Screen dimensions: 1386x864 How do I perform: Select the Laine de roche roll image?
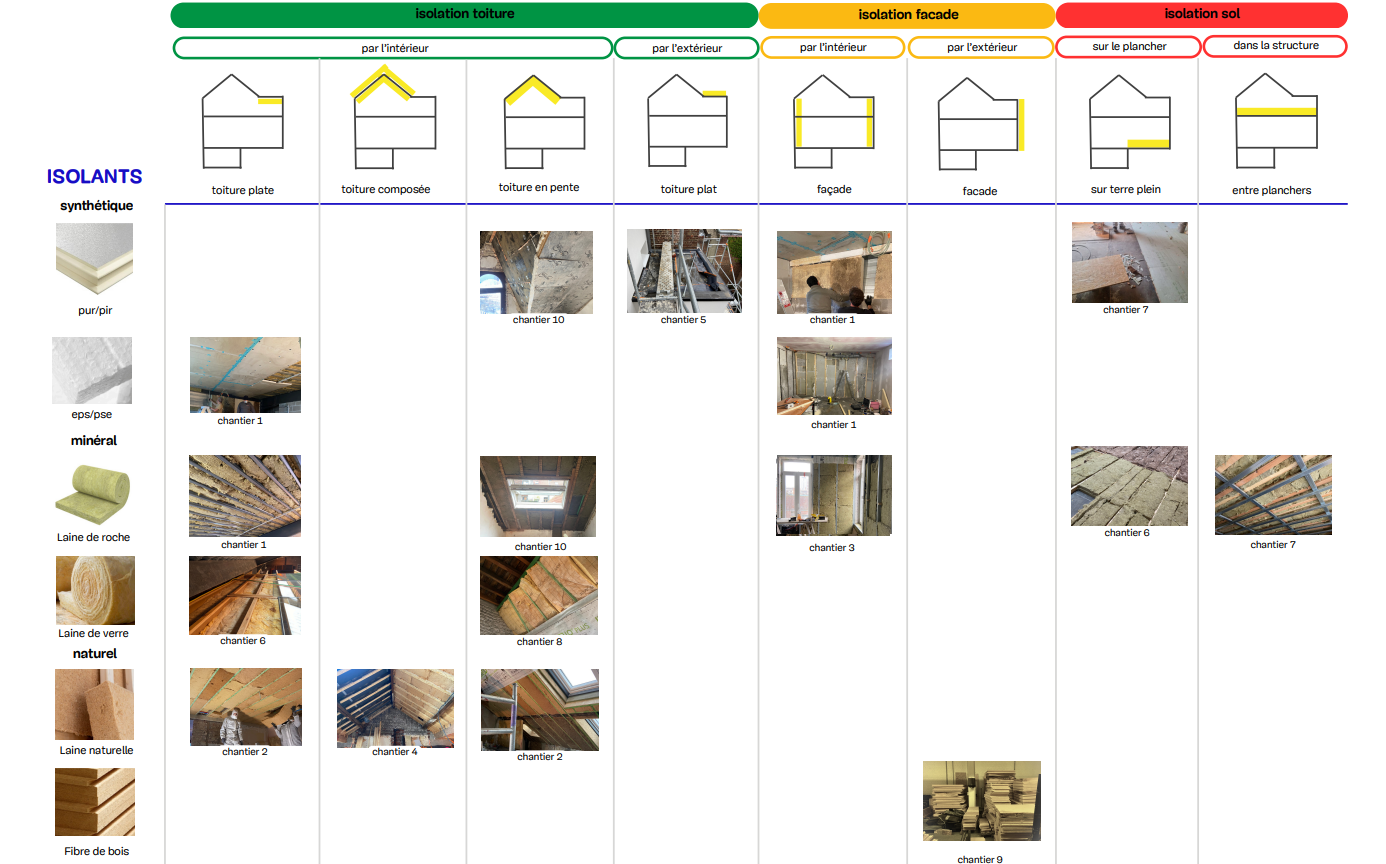coord(94,496)
